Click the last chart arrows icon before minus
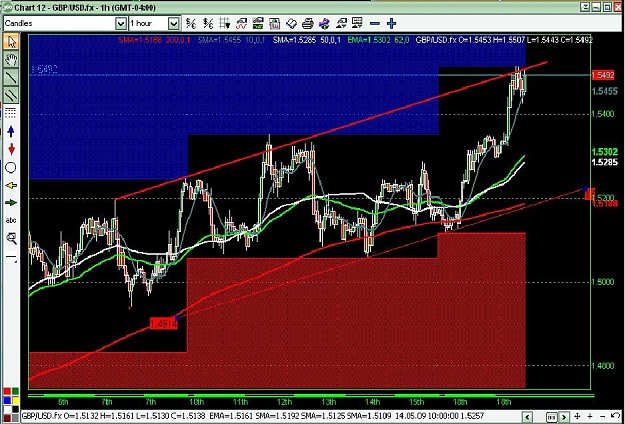 [x=357, y=24]
